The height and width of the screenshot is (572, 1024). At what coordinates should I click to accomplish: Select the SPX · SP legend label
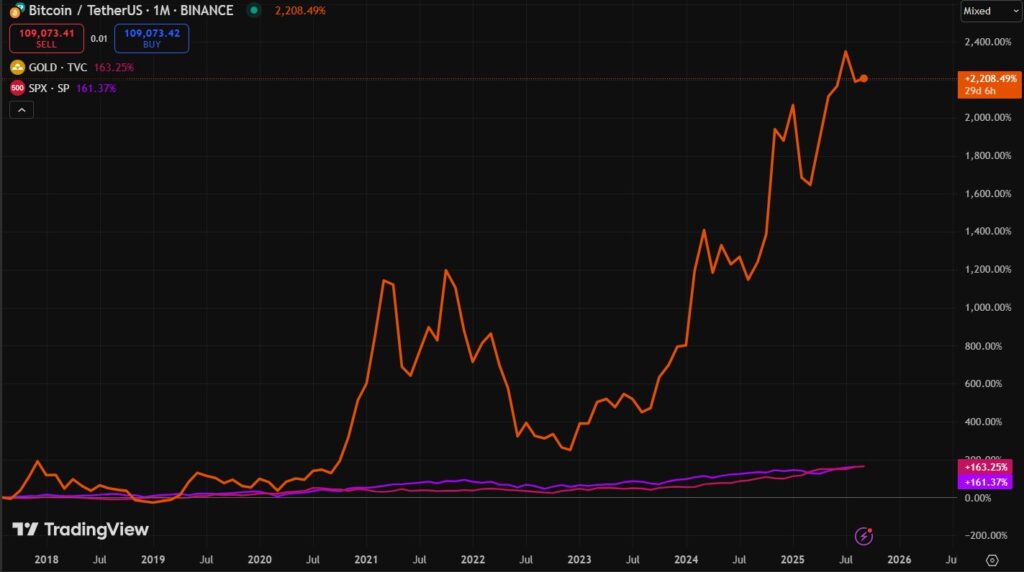click(49, 88)
